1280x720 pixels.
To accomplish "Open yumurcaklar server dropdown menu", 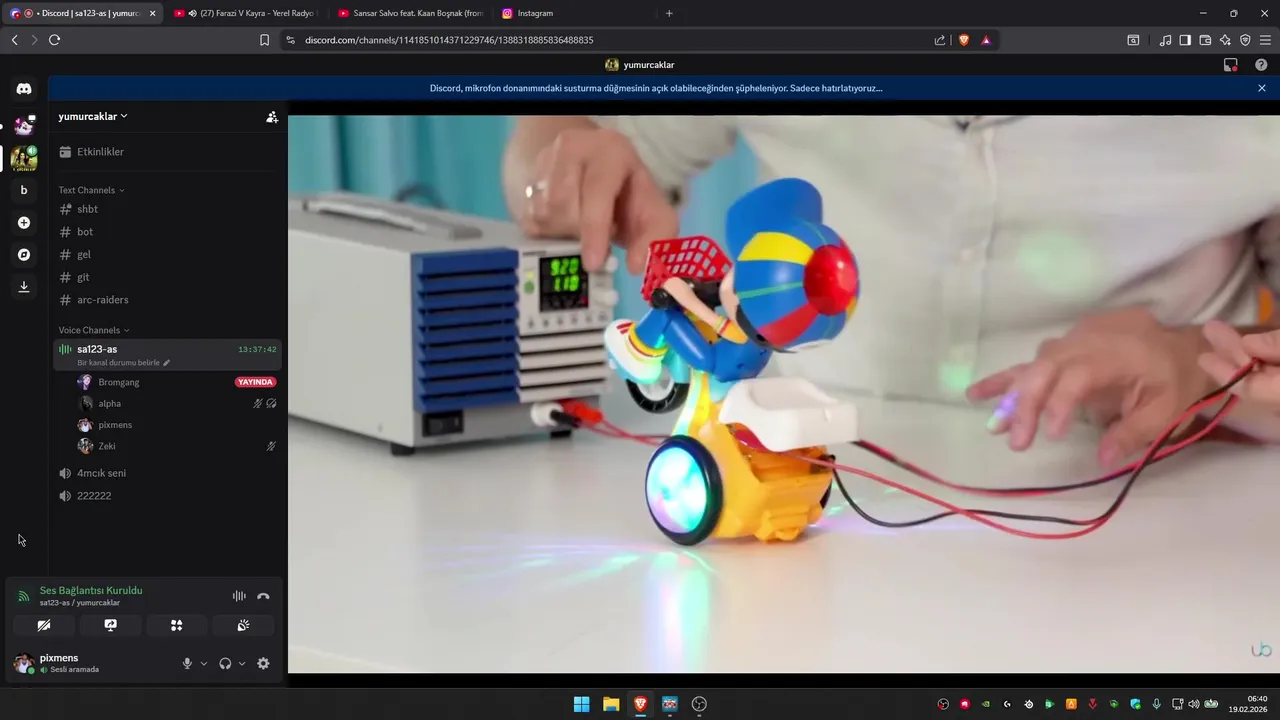I will tap(93, 116).
